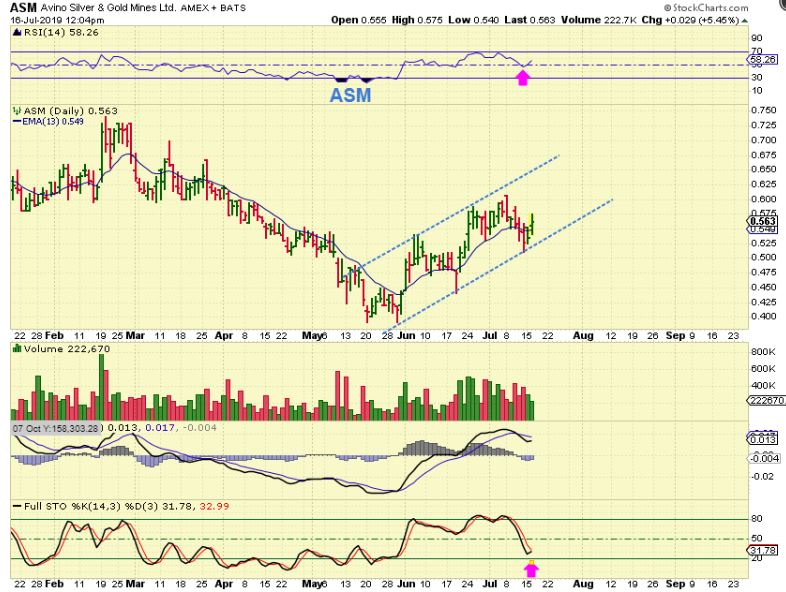Screen dimensions: 786x592
Task: Click 'Sep' on the bottom date axis
Action: 675,584
